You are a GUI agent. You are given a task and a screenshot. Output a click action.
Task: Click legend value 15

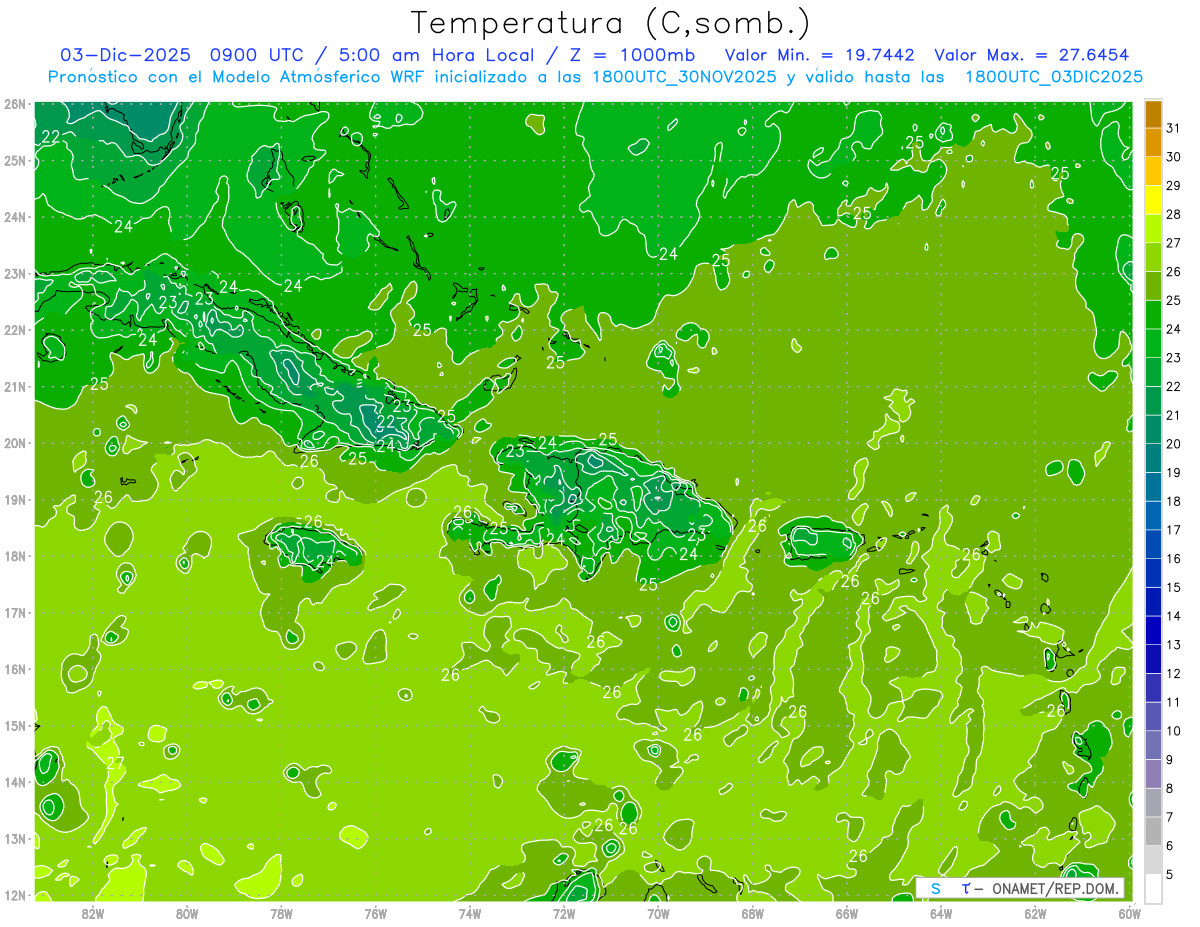(1173, 587)
